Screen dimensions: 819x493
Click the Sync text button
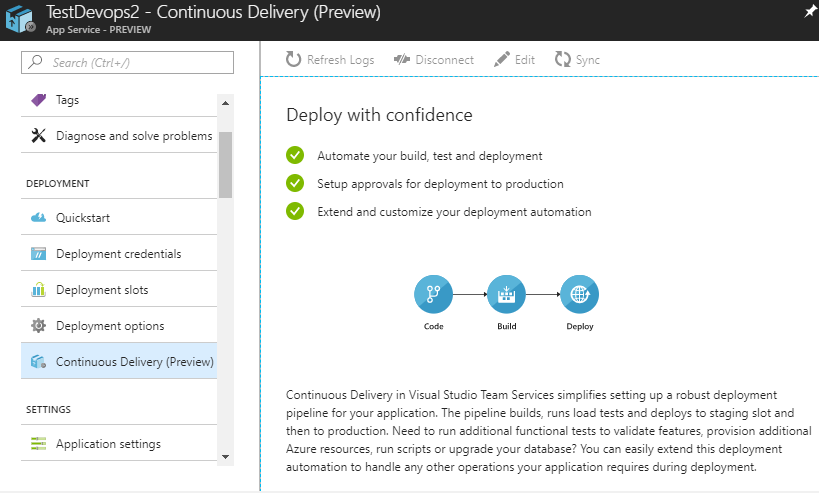tap(588, 61)
